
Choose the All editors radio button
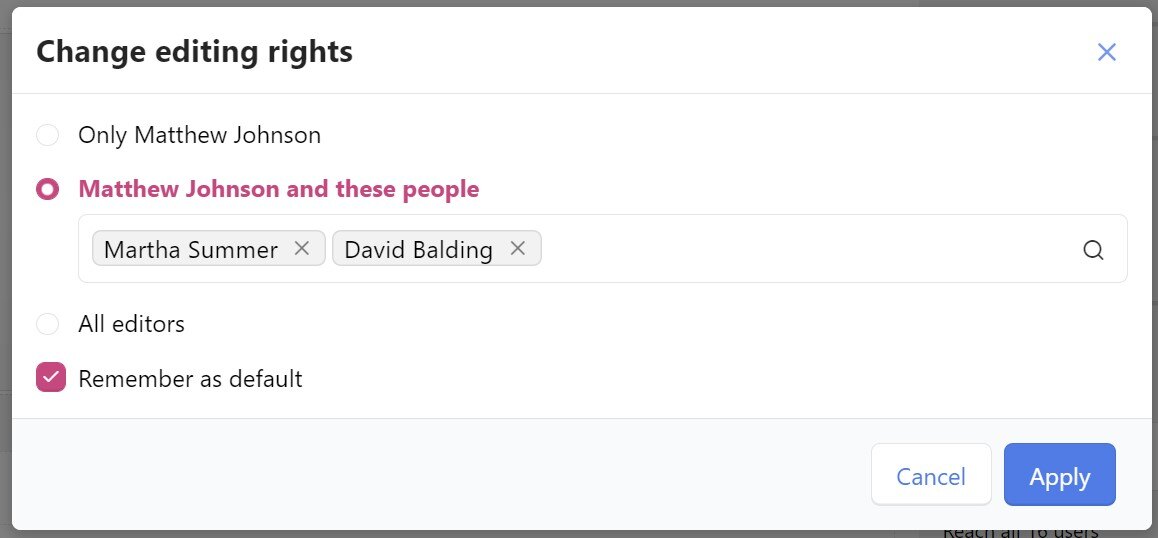point(47,324)
